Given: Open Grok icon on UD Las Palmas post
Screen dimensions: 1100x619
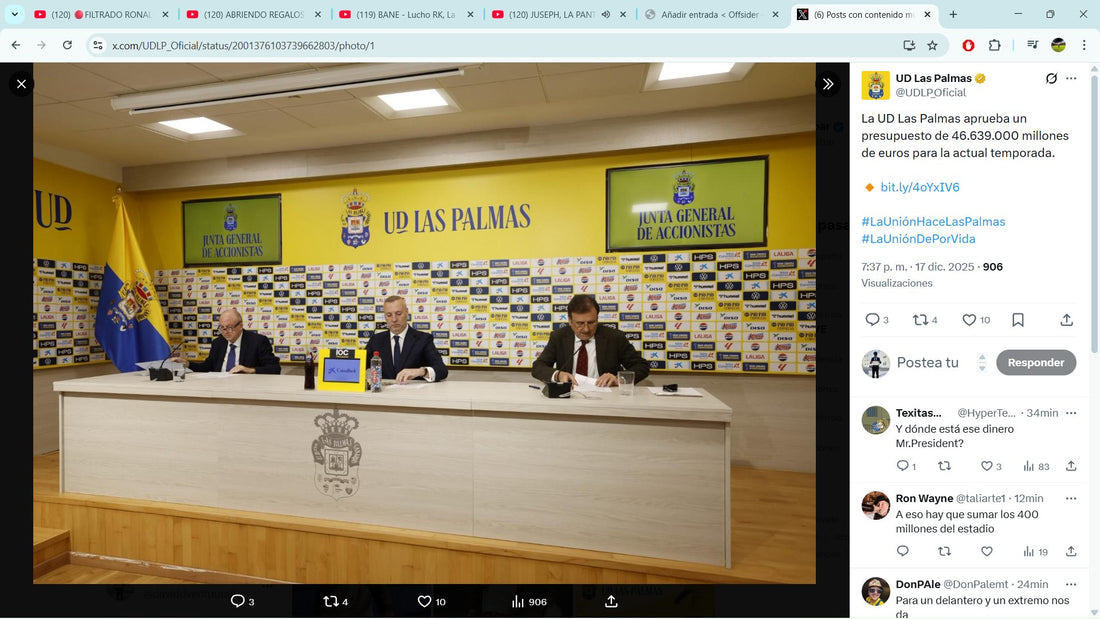Looking at the screenshot, I should click(x=1051, y=79).
